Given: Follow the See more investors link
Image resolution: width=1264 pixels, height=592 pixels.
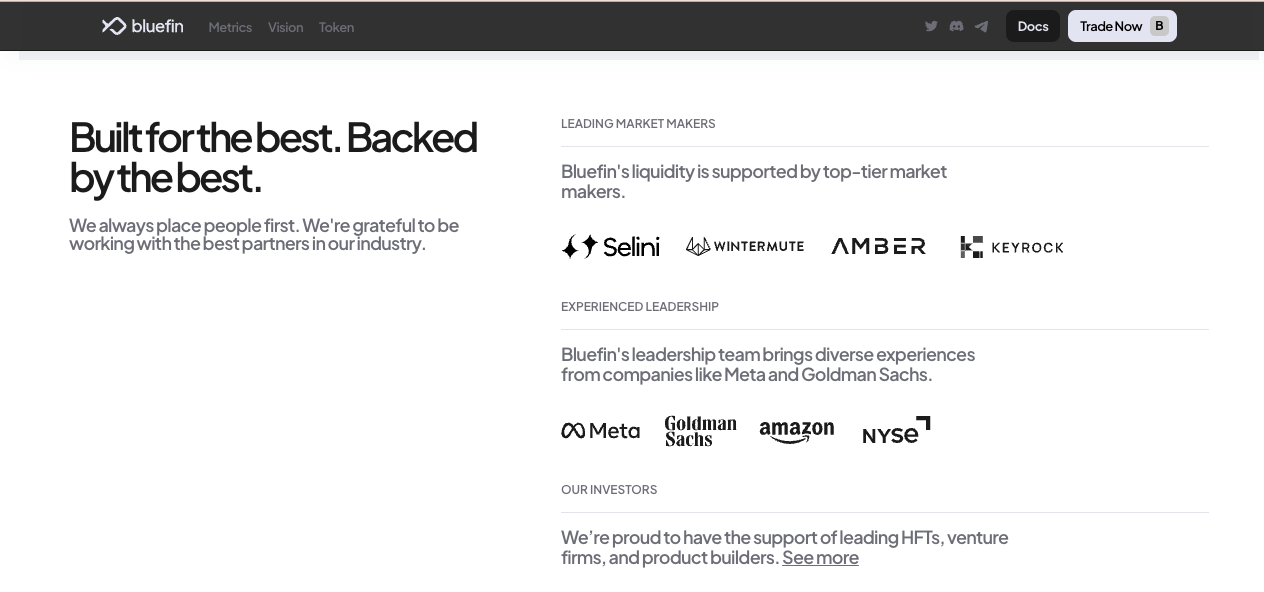Looking at the screenshot, I should click(820, 558).
